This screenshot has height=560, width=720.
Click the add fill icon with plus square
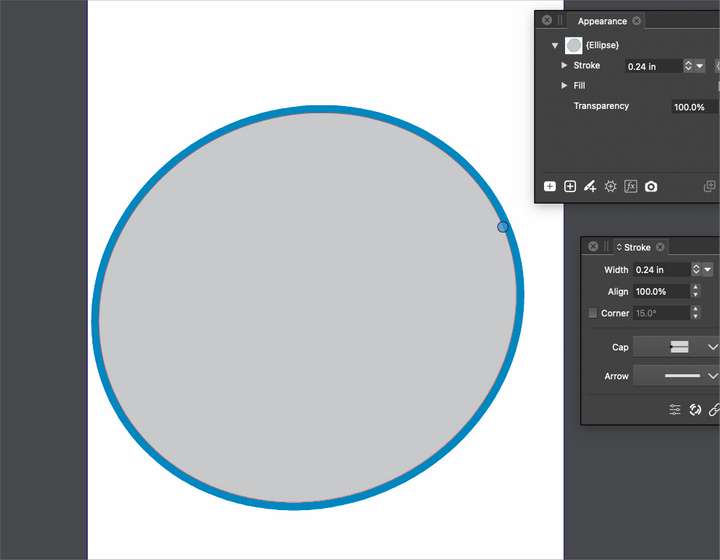[x=570, y=187]
